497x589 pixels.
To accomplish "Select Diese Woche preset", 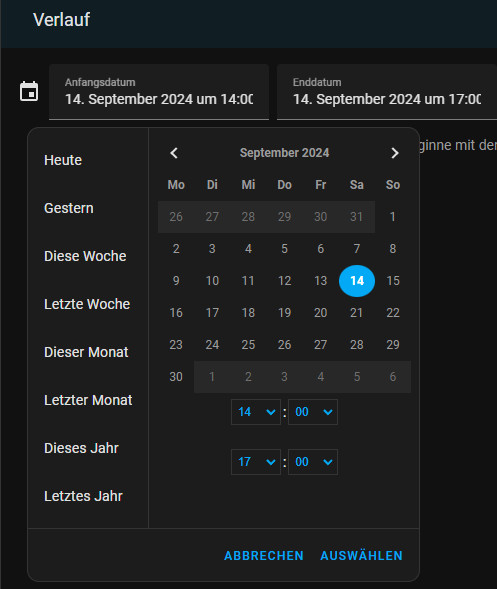I will pyautogui.click(x=85, y=256).
